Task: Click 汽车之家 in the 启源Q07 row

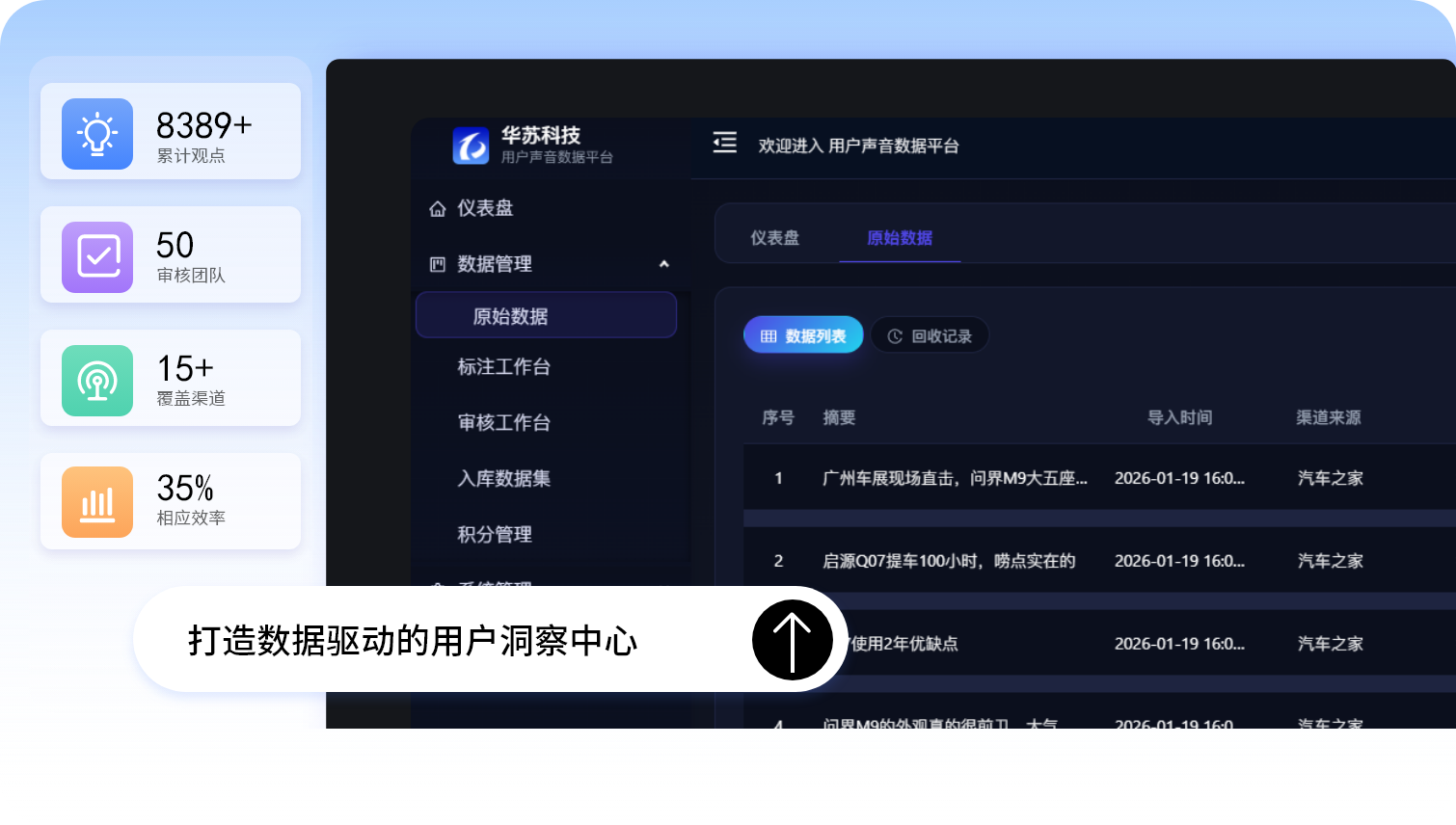Action: click(x=1331, y=561)
